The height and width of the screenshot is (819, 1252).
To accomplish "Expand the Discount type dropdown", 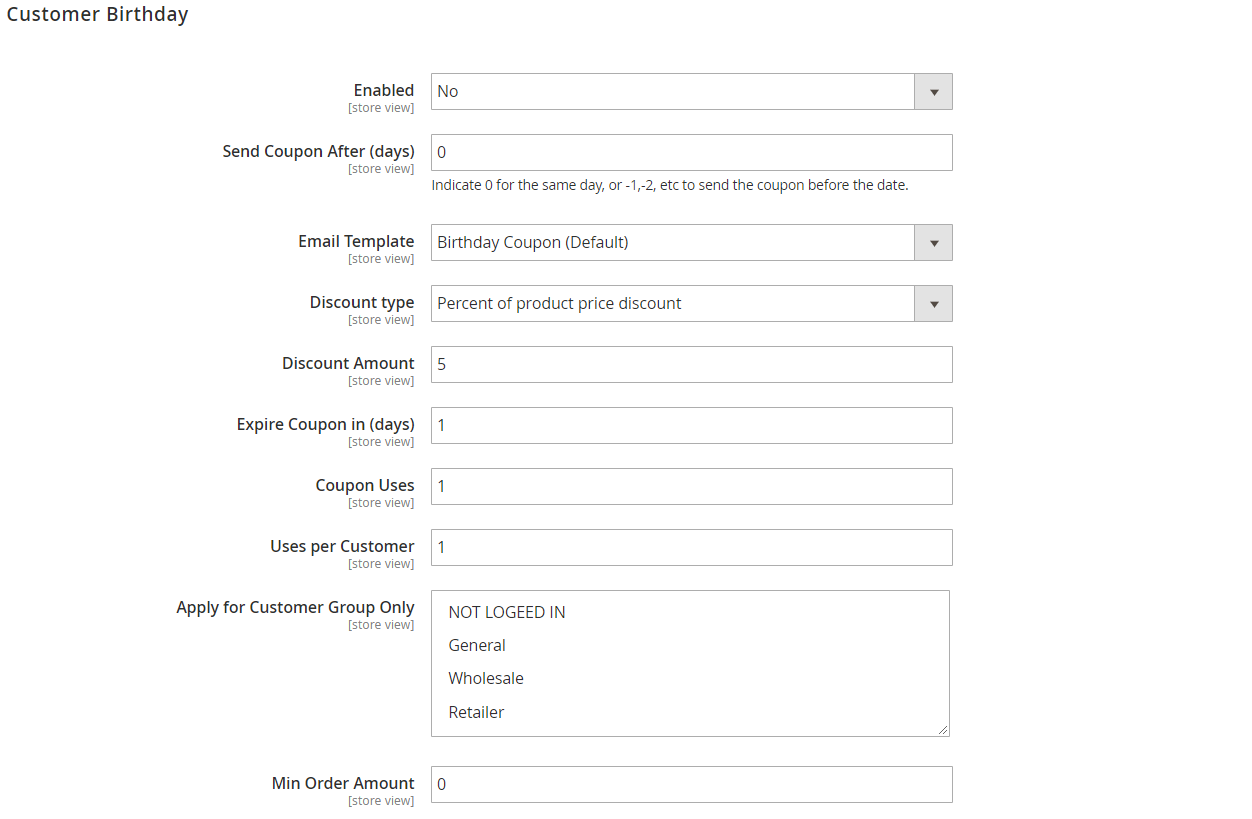I will click(x=691, y=303).
